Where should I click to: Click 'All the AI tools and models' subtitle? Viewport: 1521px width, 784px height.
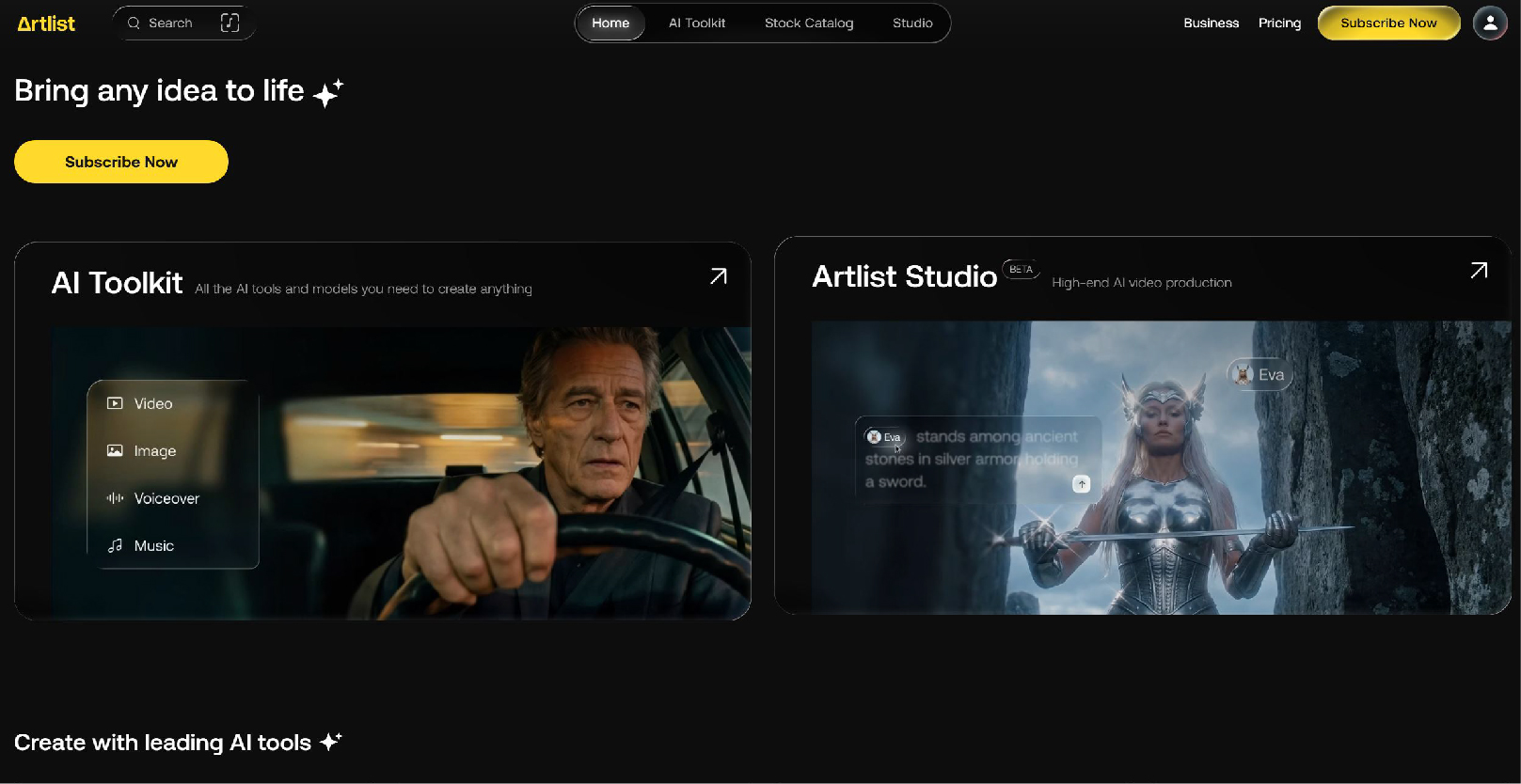pos(363,289)
